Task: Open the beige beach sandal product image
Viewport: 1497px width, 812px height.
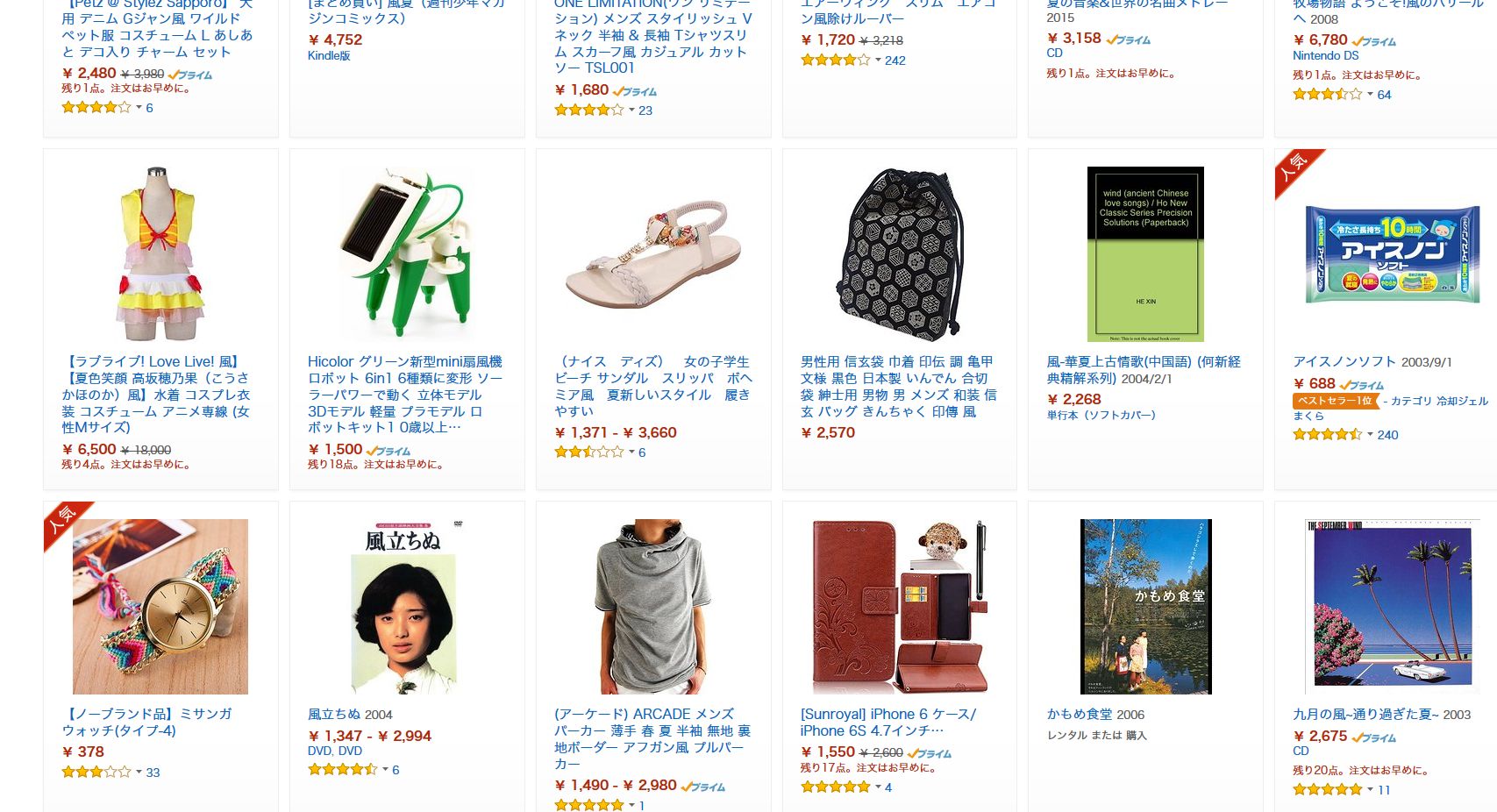Action: 653,254
